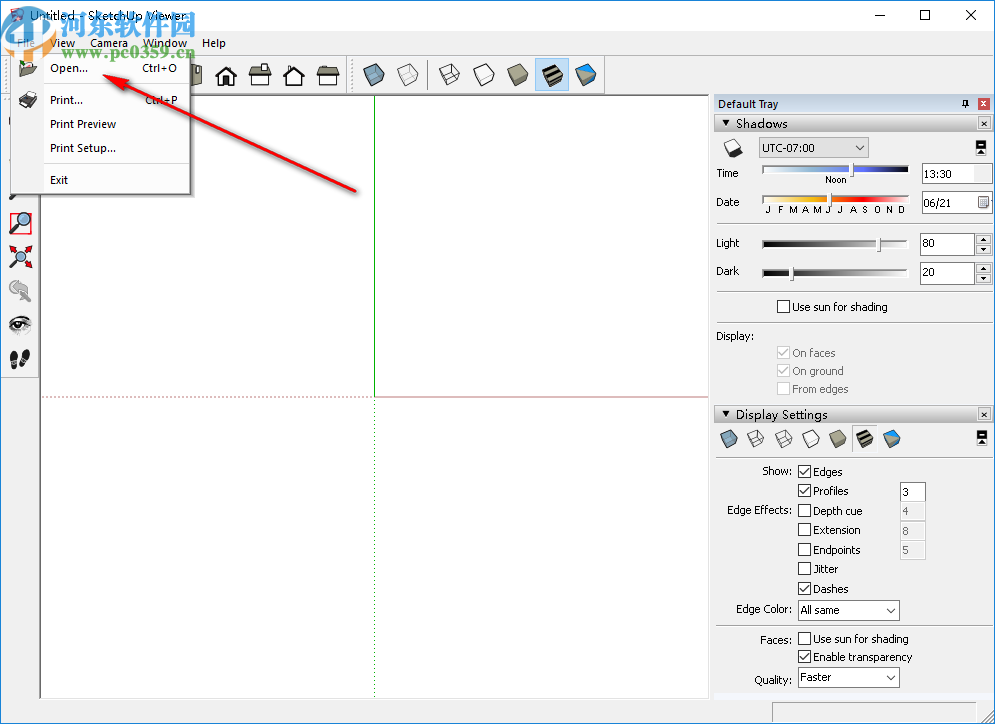Image resolution: width=995 pixels, height=724 pixels.
Task: Pin the Default Tray panel
Action: [964, 103]
